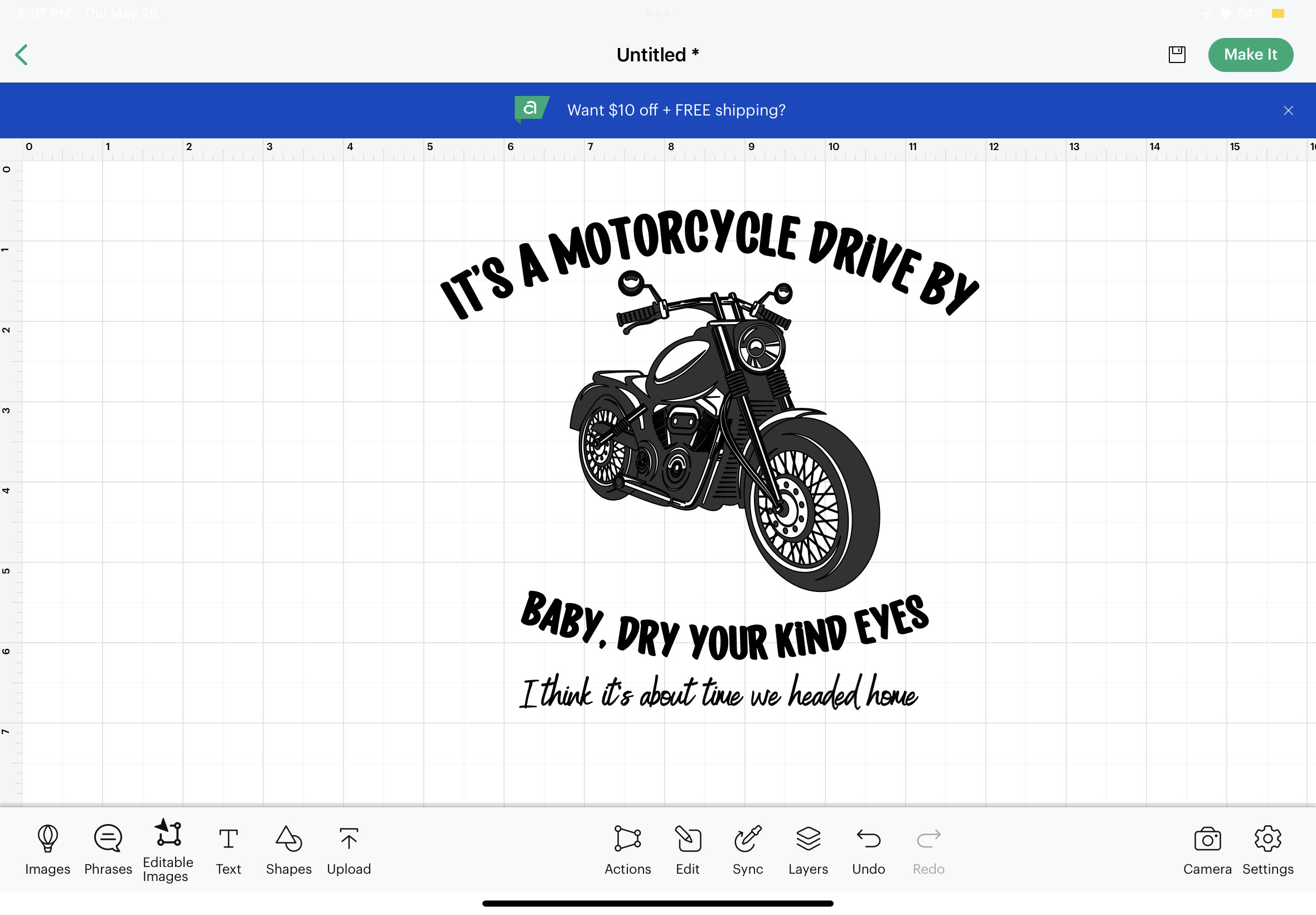Open the Actions panel
The height and width of the screenshot is (915, 1316).
point(627,851)
